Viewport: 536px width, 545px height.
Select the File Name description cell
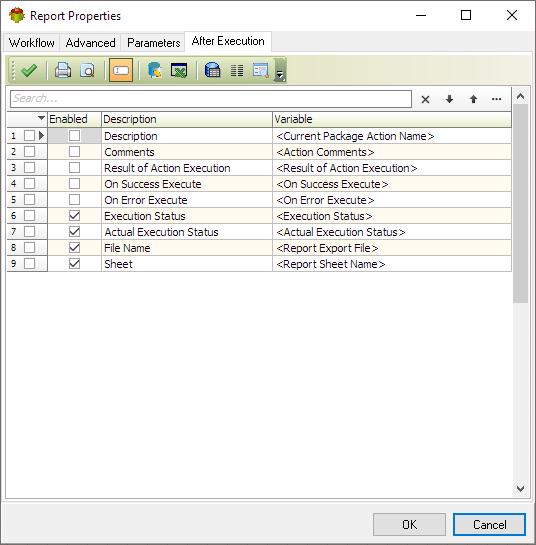coord(187,248)
